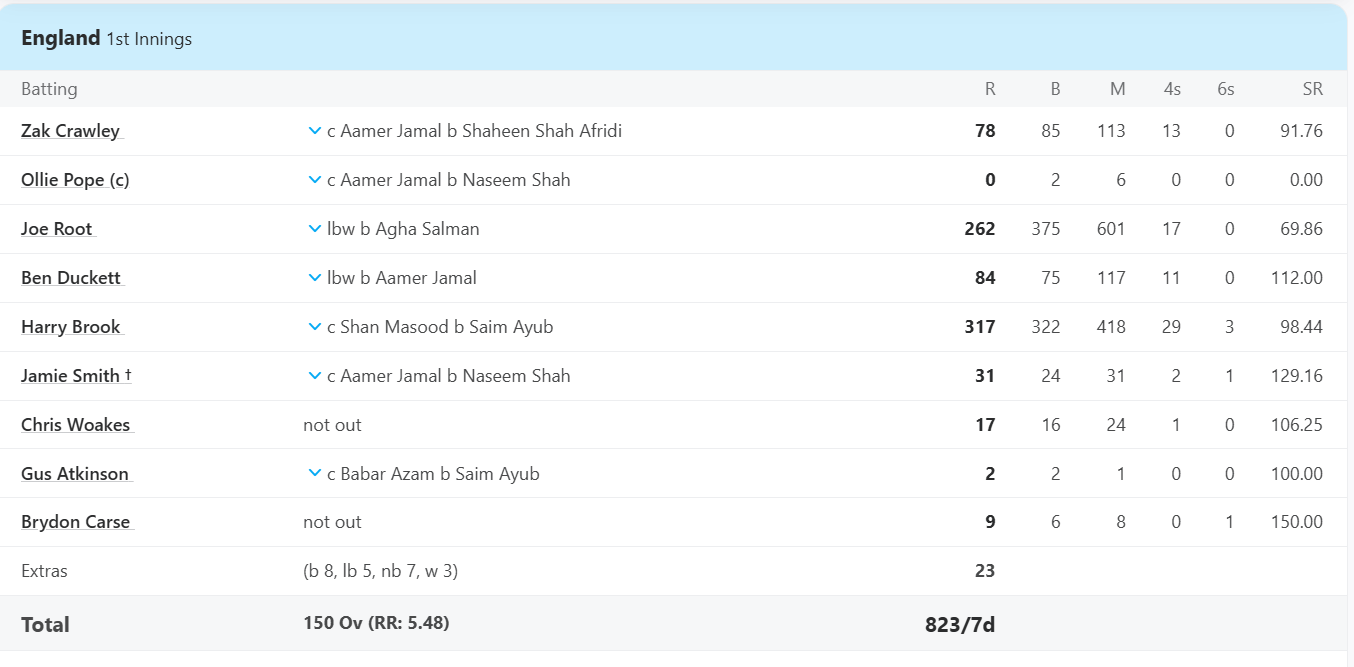Open Ollie Pope's player profile
Viewport: 1354px width, 667px height.
pos(75,180)
